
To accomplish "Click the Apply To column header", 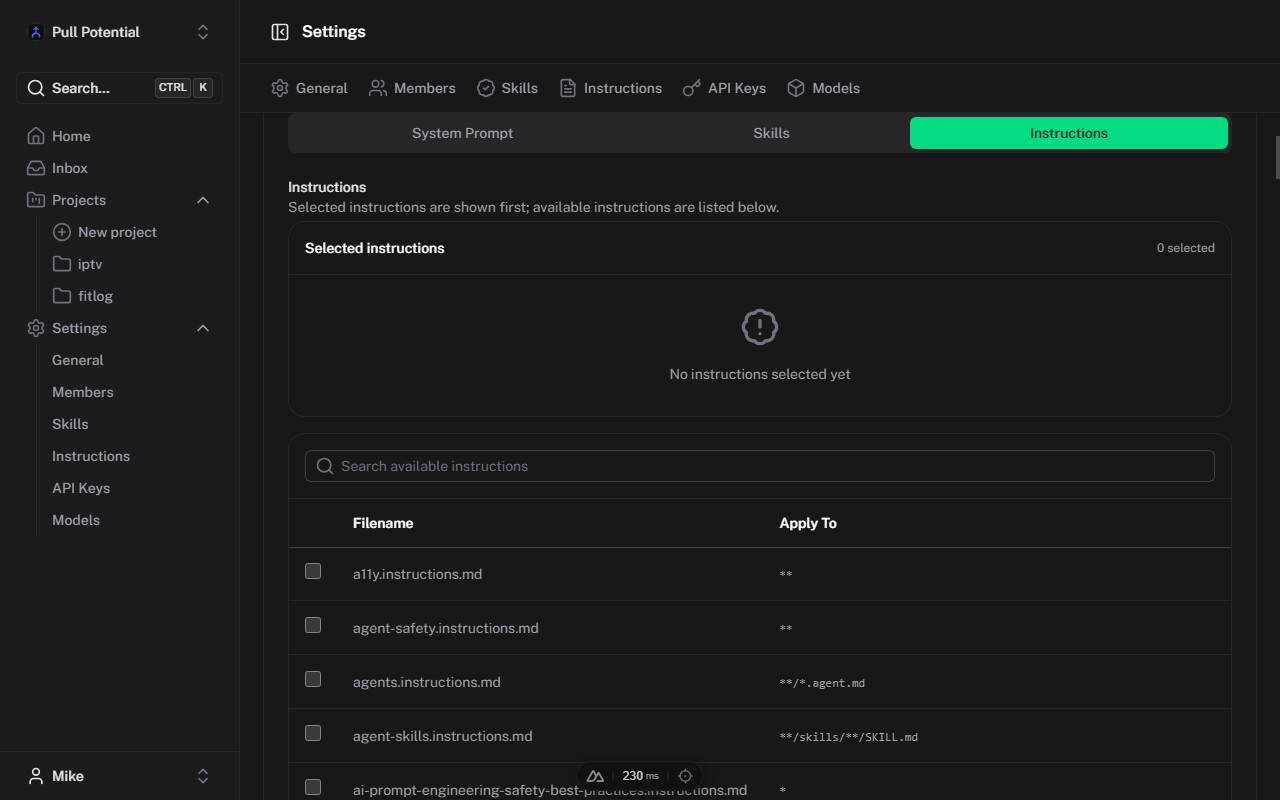I will click(808, 523).
